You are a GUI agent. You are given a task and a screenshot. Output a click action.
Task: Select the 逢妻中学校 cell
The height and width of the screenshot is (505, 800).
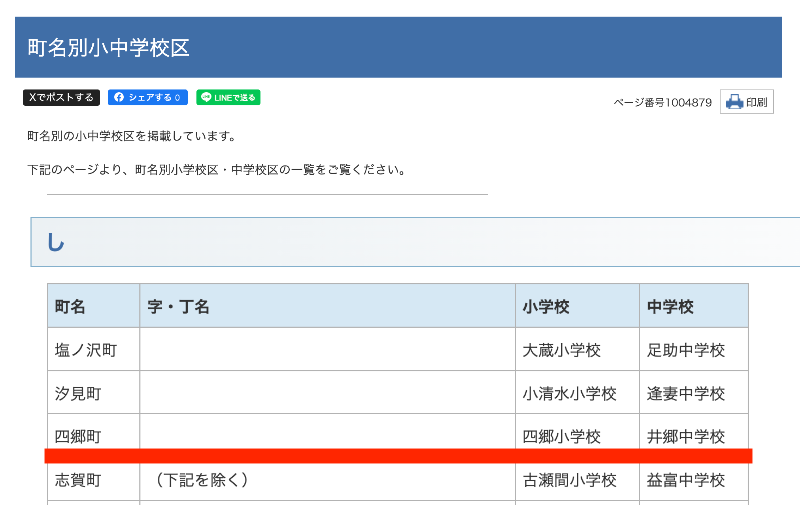point(694,392)
